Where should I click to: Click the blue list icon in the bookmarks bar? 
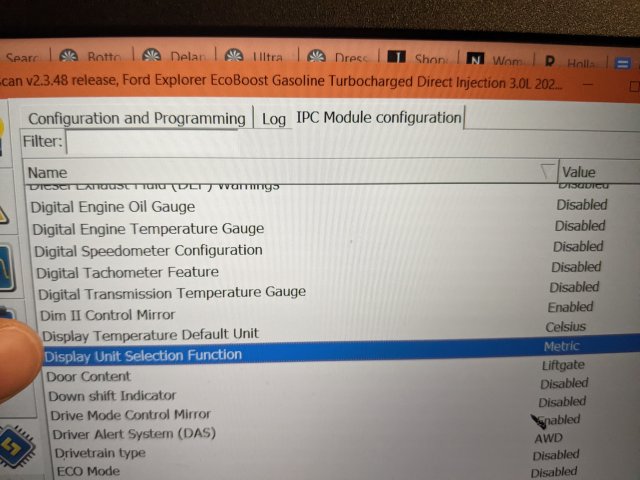click(623, 64)
